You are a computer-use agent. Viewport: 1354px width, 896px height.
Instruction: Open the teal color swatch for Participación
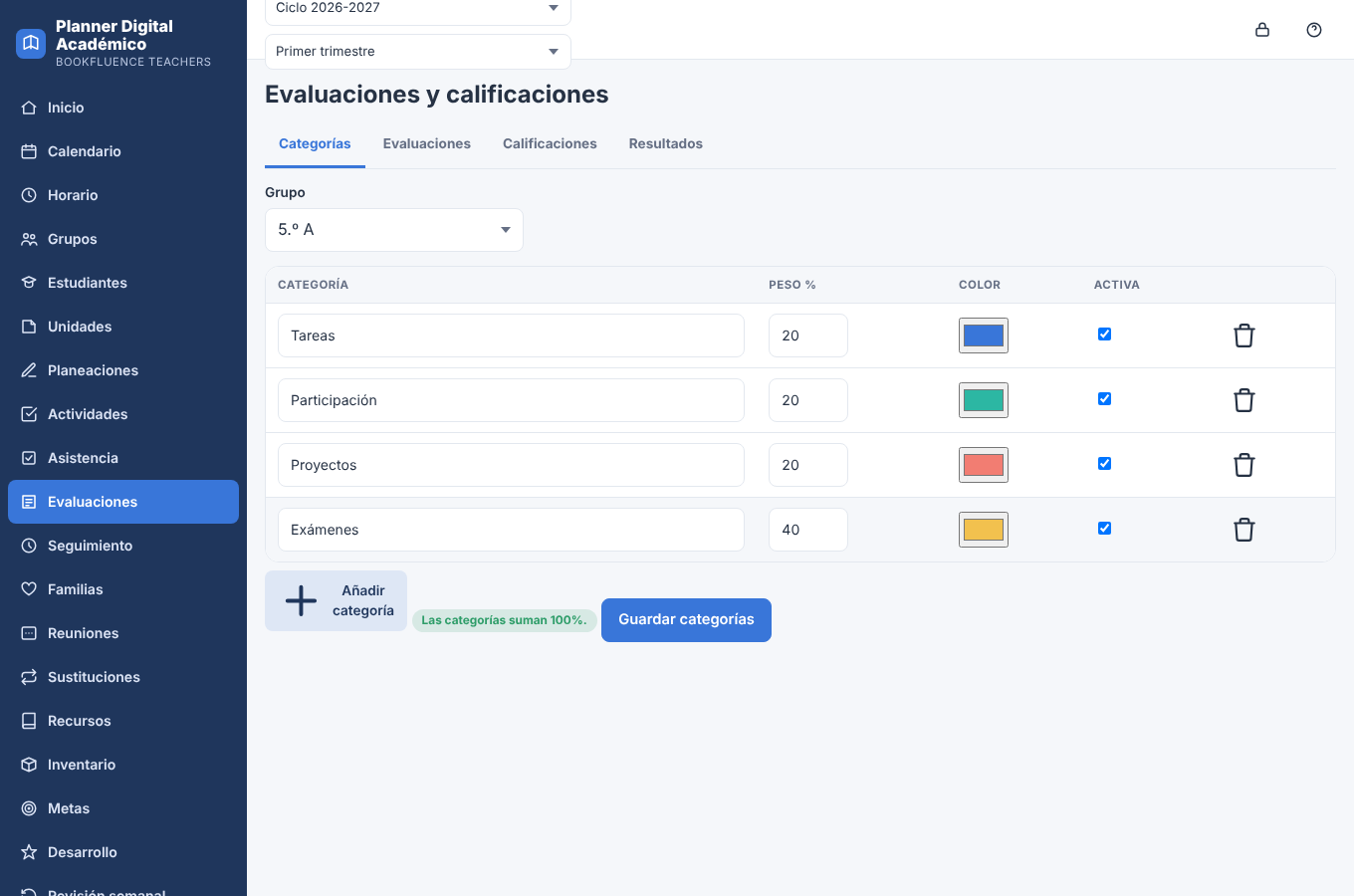pyautogui.click(x=984, y=400)
